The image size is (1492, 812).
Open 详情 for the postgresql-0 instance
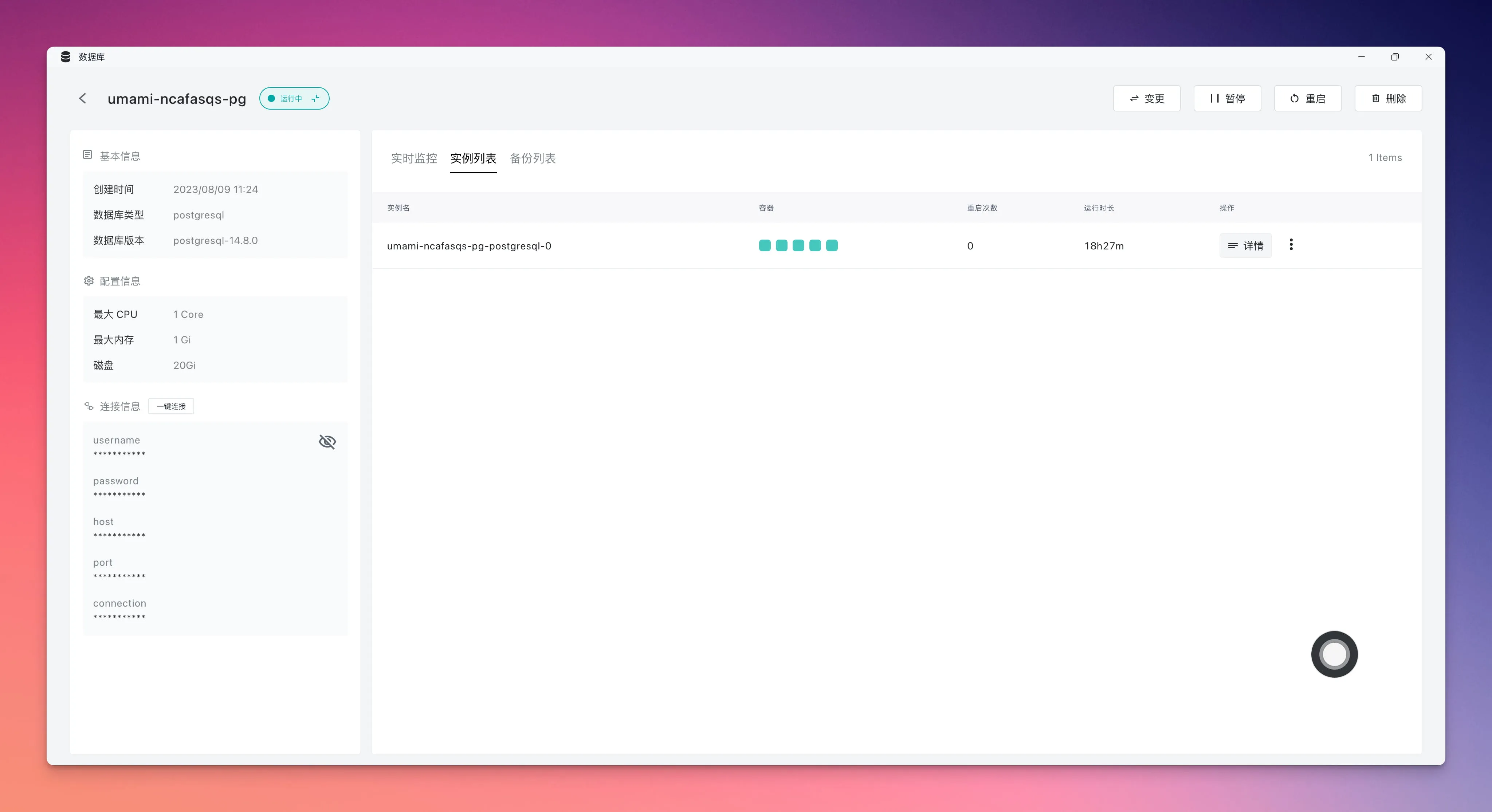1245,245
